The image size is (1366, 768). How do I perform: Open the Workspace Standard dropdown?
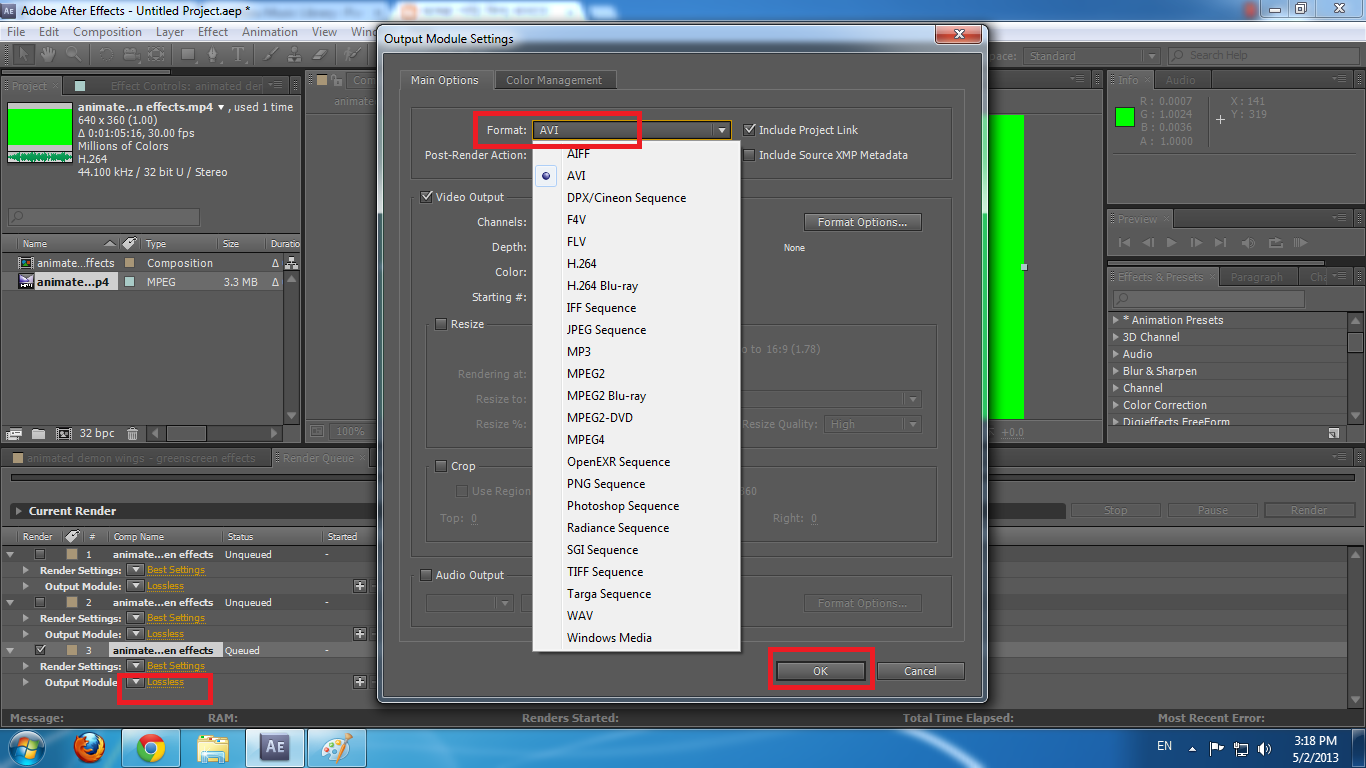(x=1091, y=56)
